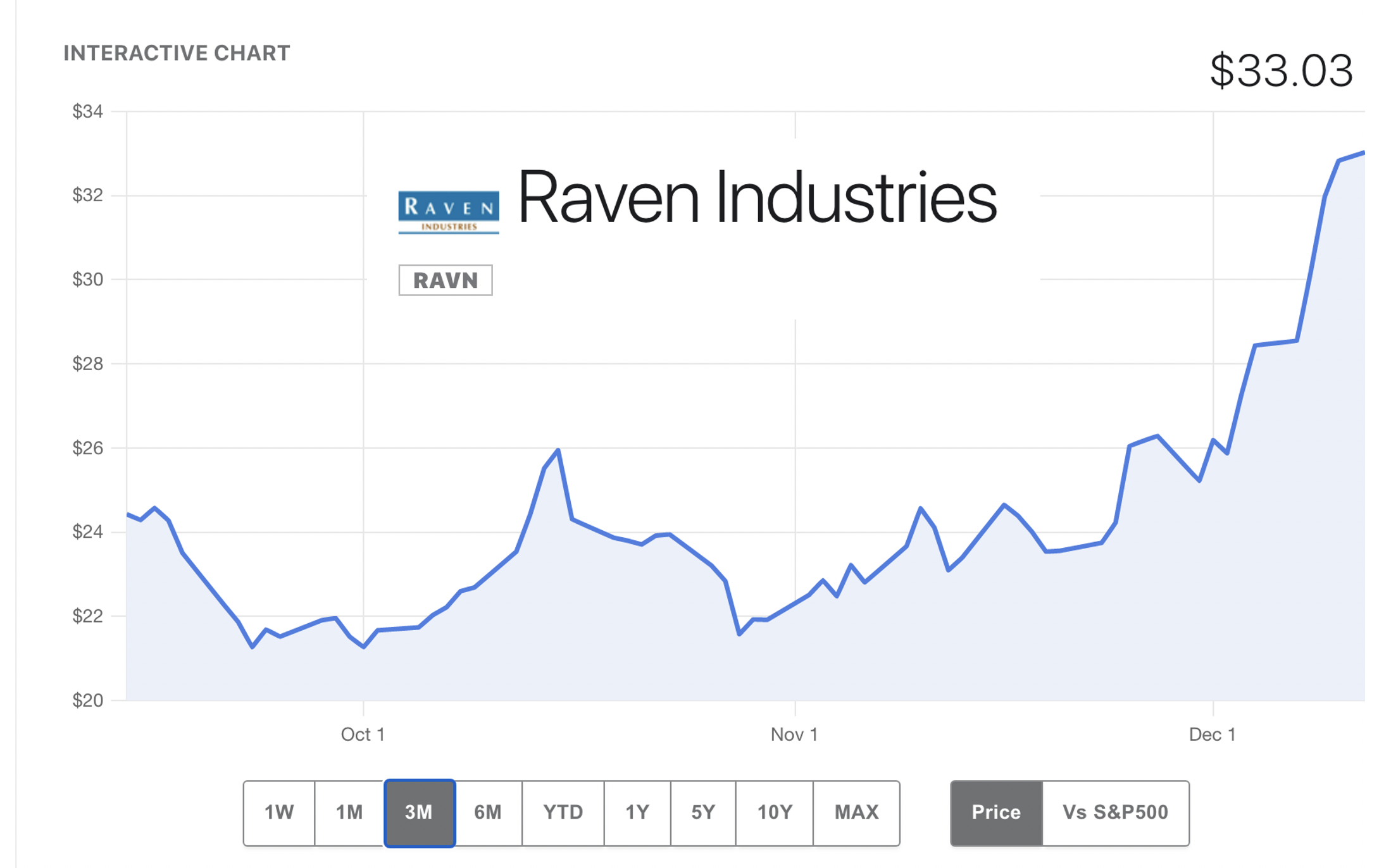Viewport: 1391px width, 868px height.
Task: Click the $28 y-axis label
Action: click(87, 364)
